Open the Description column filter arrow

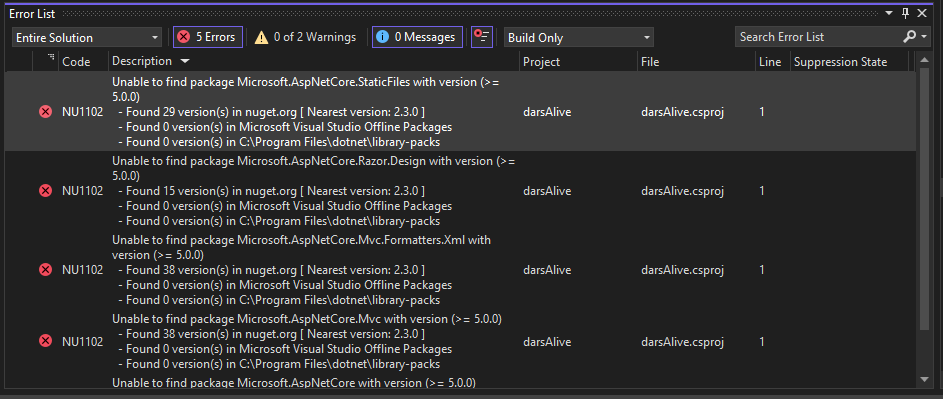[185, 62]
